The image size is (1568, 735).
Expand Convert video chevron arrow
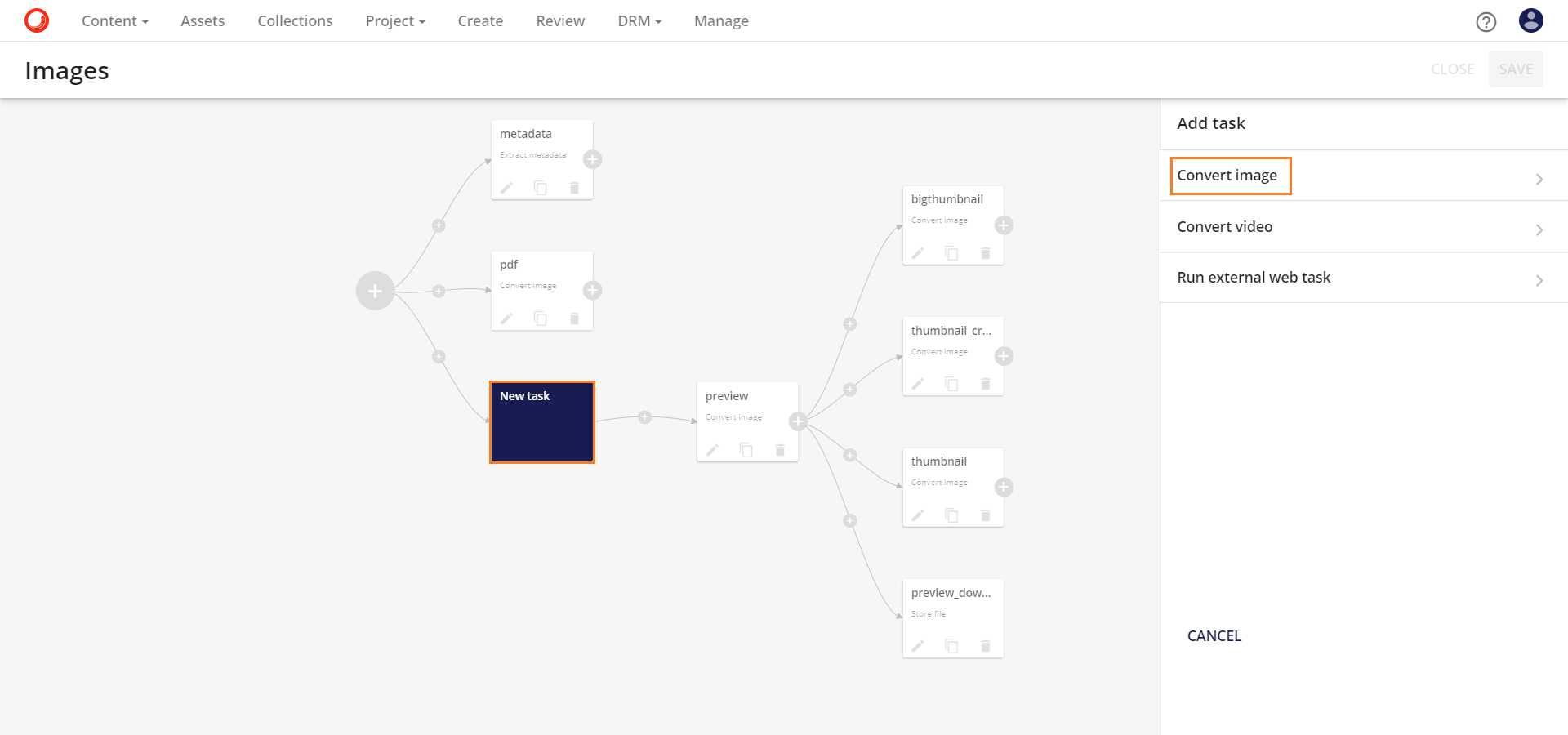pos(1539,229)
